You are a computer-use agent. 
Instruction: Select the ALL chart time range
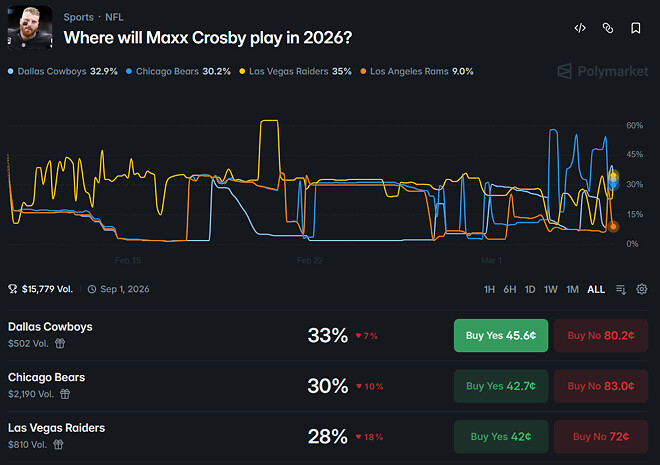point(596,289)
